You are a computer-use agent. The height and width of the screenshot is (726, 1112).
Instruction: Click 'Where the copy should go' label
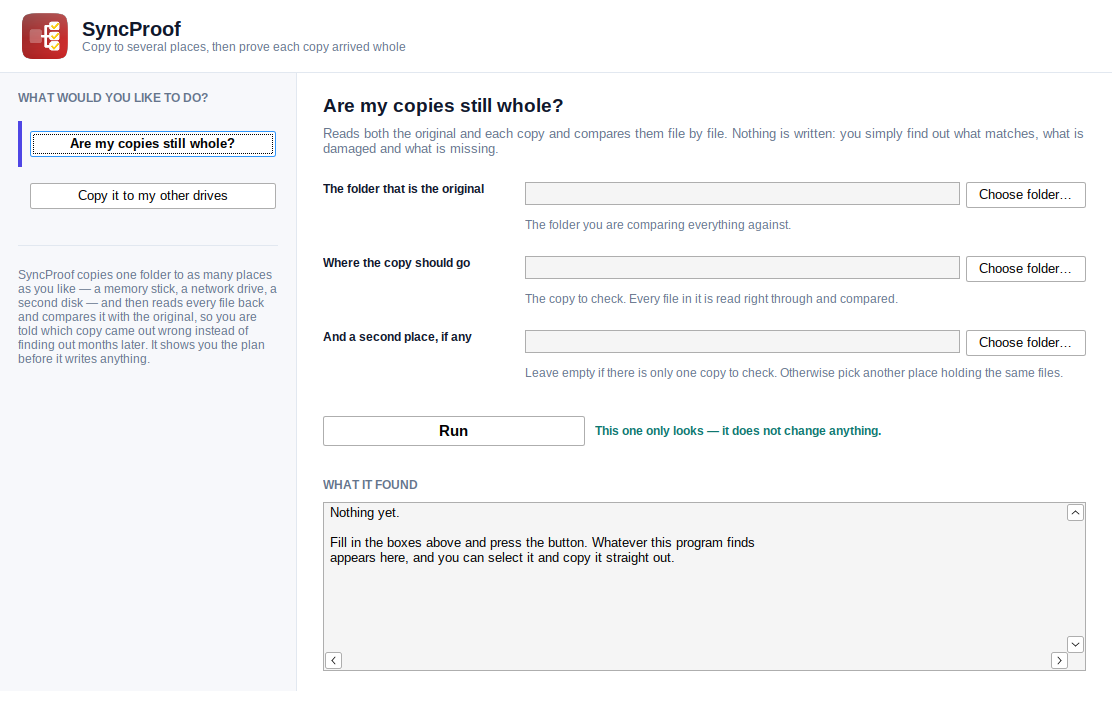tap(396, 263)
